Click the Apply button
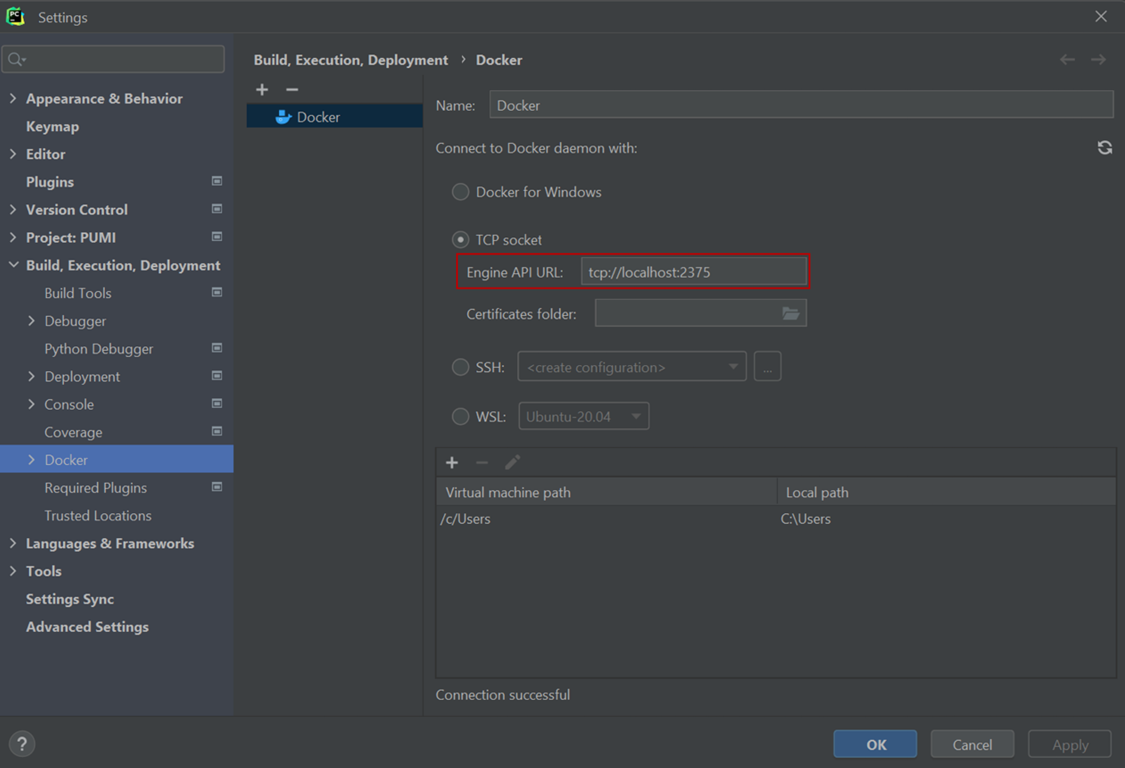The image size is (1125, 768). [1070, 744]
